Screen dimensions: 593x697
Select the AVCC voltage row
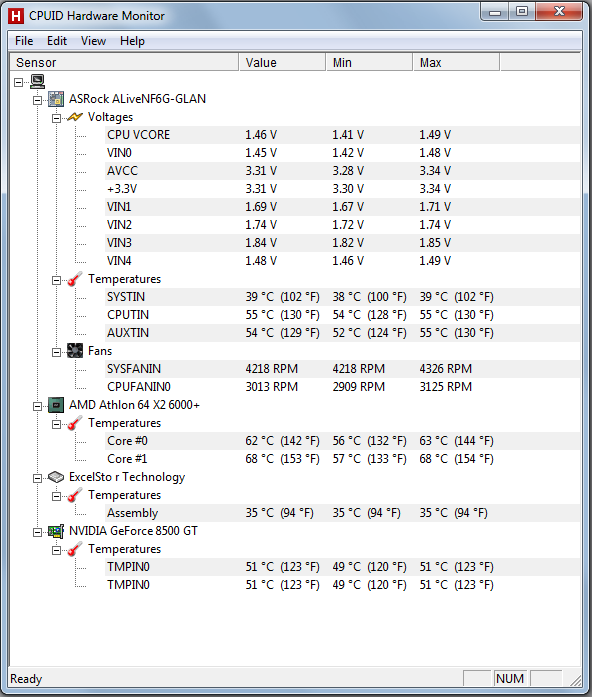click(x=342, y=171)
